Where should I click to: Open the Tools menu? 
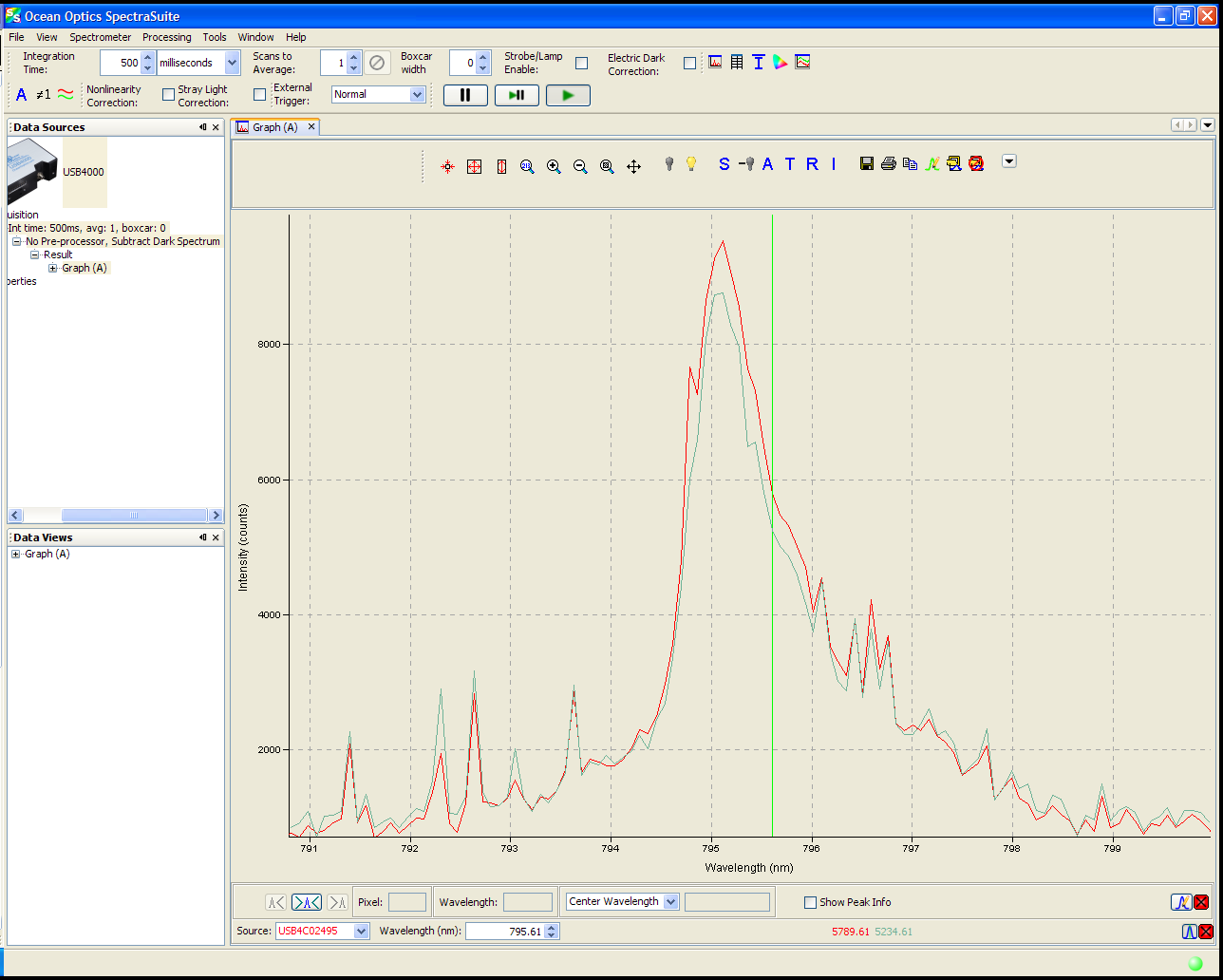coord(215,37)
